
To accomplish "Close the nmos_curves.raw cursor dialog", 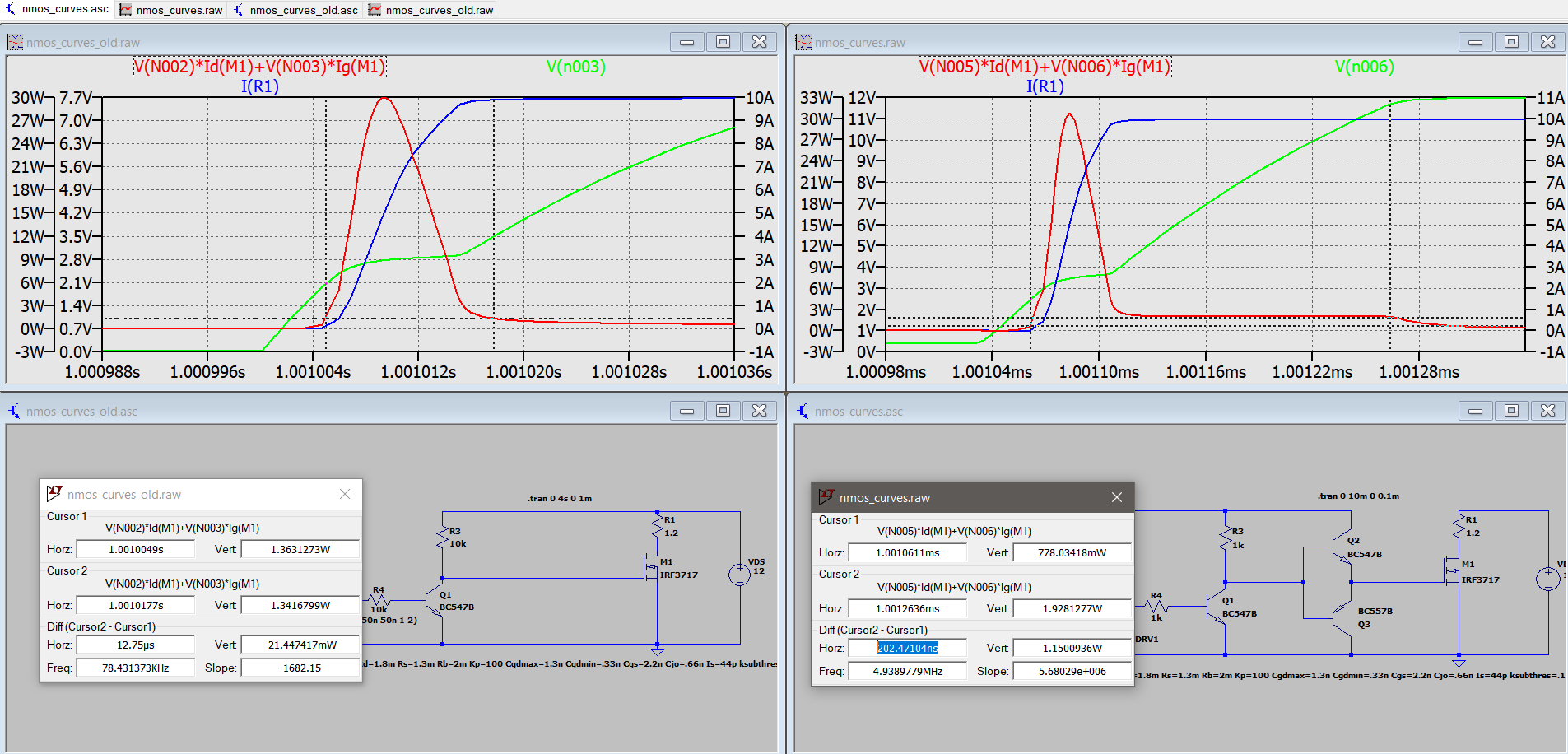I will tap(1117, 497).
